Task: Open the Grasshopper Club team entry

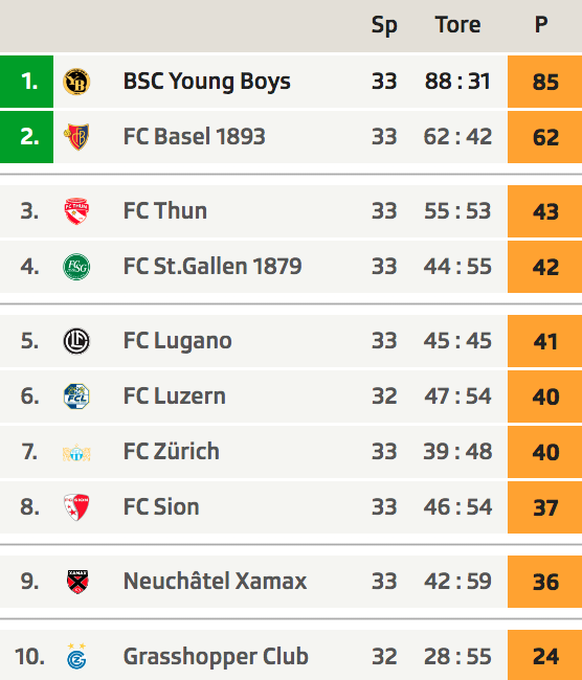Action: 216,657
